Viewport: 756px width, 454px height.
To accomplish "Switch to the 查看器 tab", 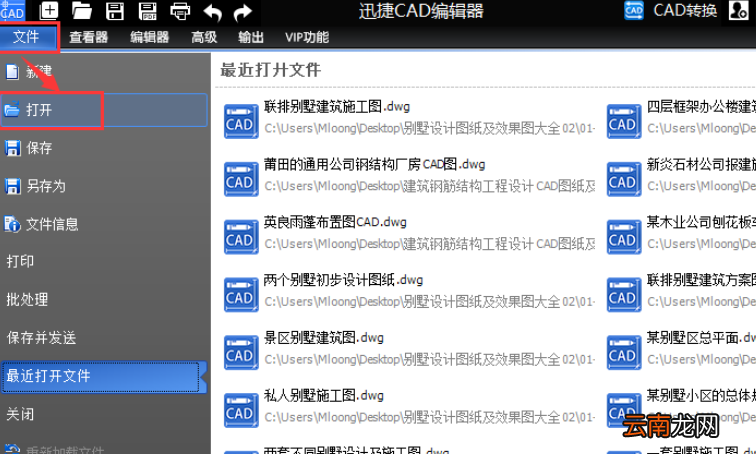I will point(88,37).
